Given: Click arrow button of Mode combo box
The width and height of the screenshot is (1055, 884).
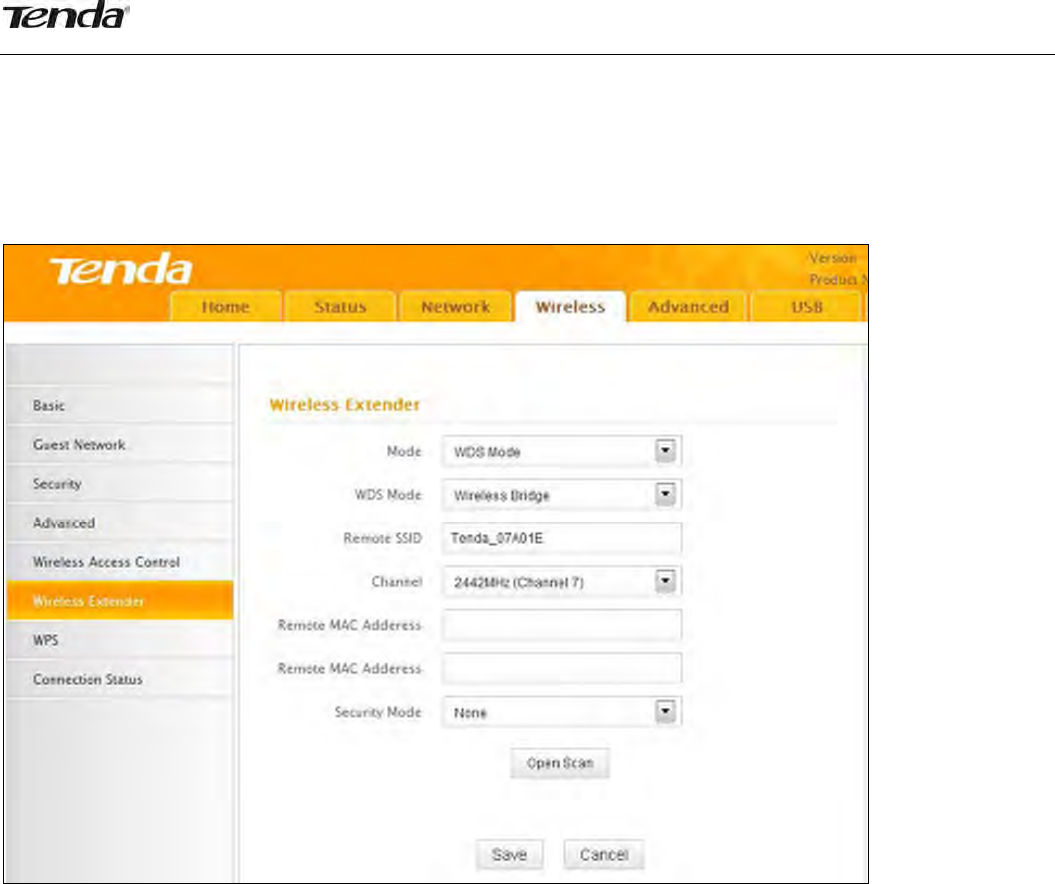Looking at the screenshot, I should [665, 451].
